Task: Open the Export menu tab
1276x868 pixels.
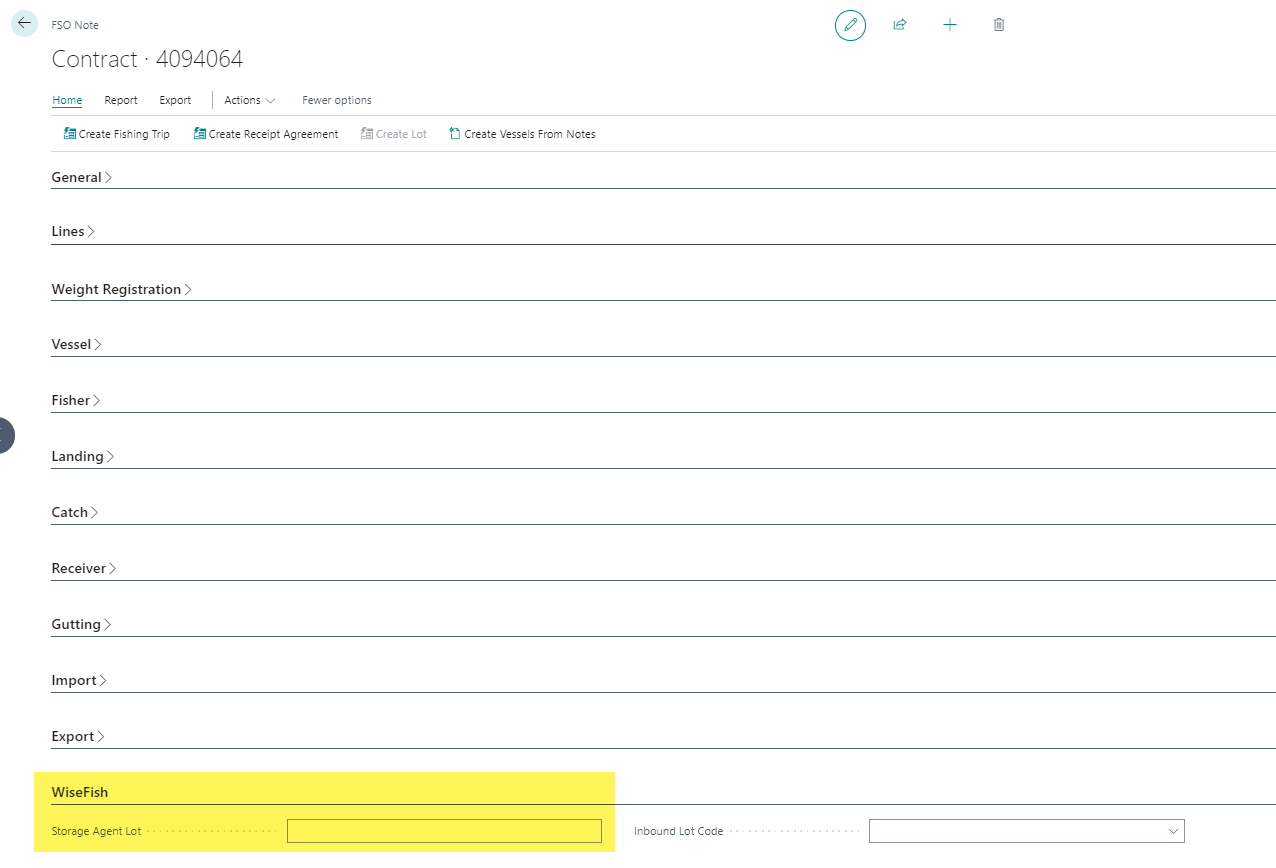Action: tap(175, 100)
